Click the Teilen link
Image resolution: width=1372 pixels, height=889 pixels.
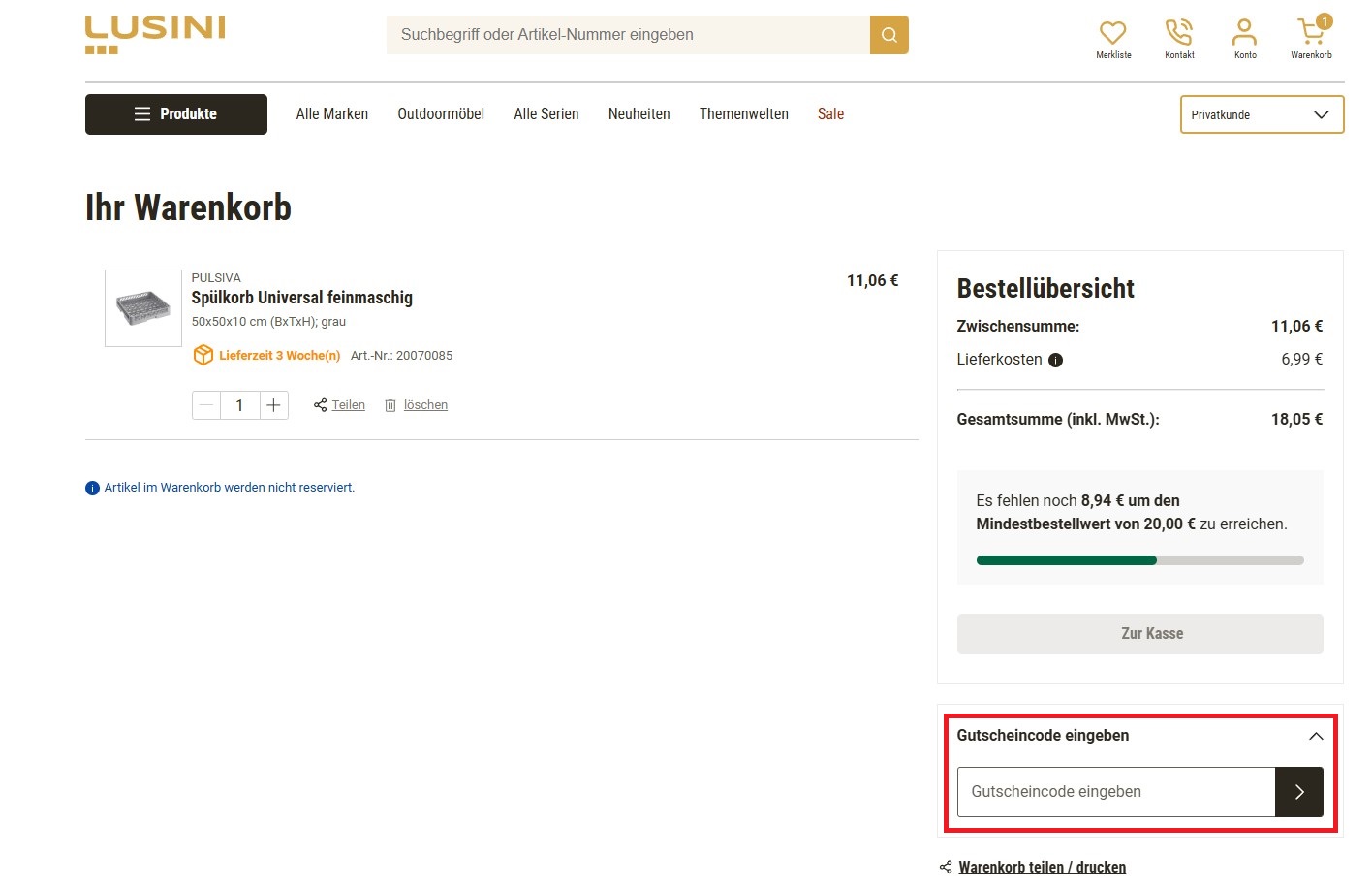coord(349,405)
